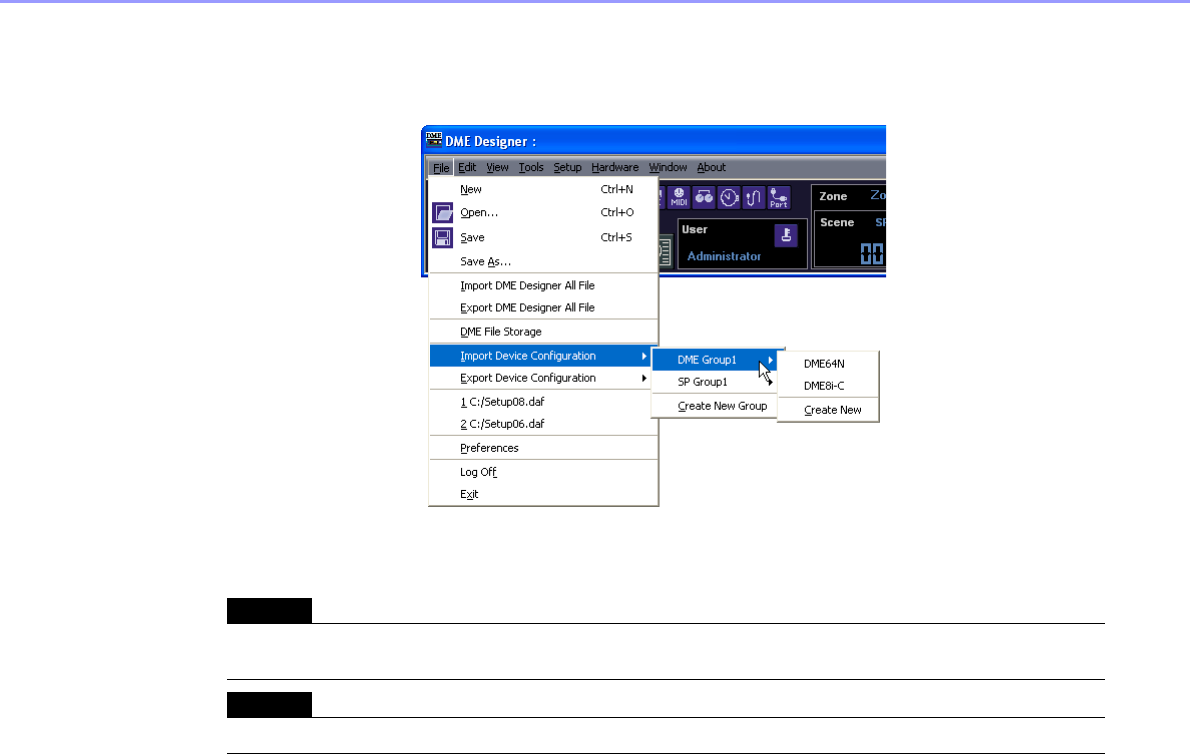
Task: Click the Administrator user name text
Action: pos(724,256)
